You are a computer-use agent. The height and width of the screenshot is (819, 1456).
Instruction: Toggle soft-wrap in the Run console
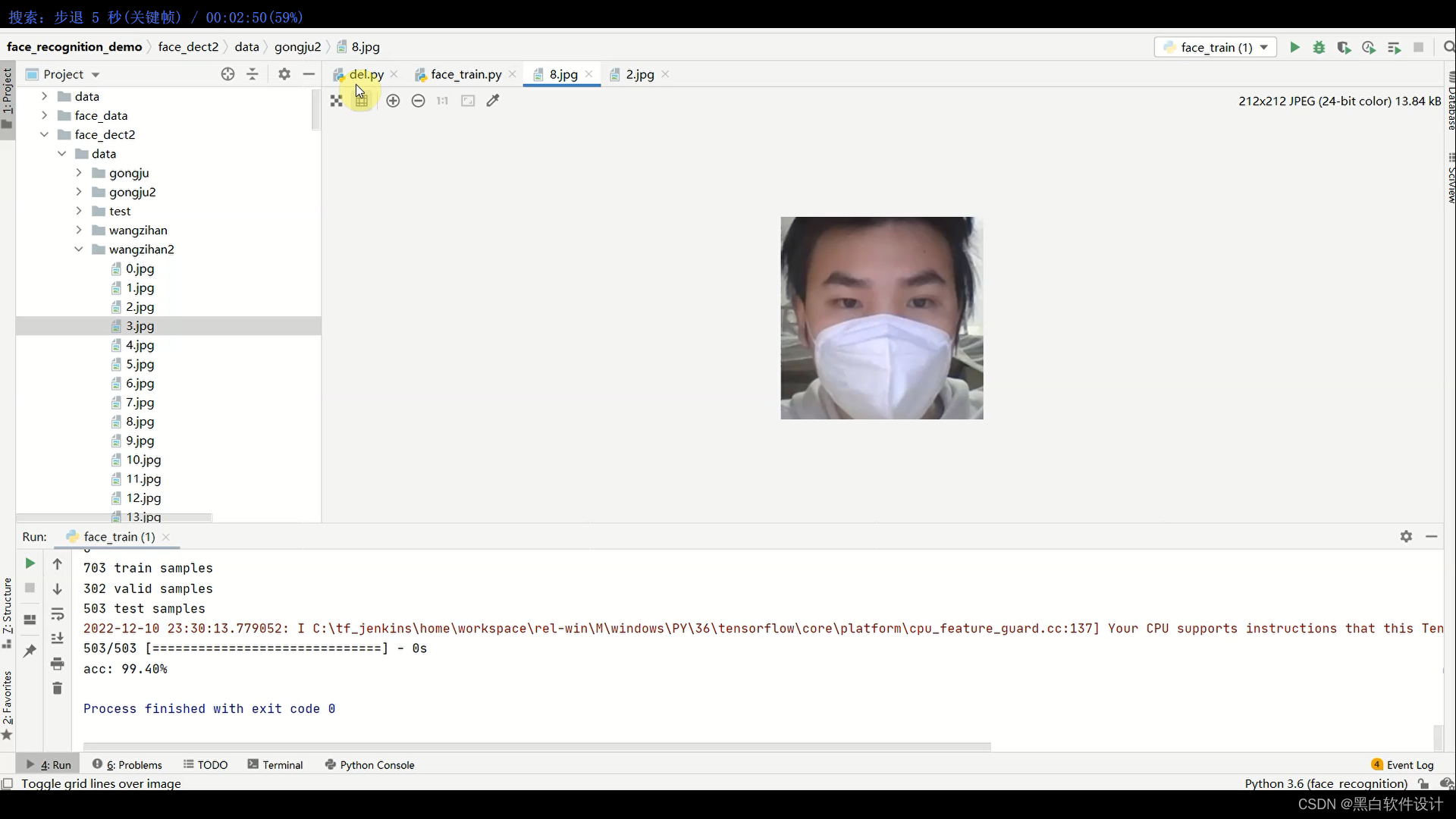click(57, 614)
